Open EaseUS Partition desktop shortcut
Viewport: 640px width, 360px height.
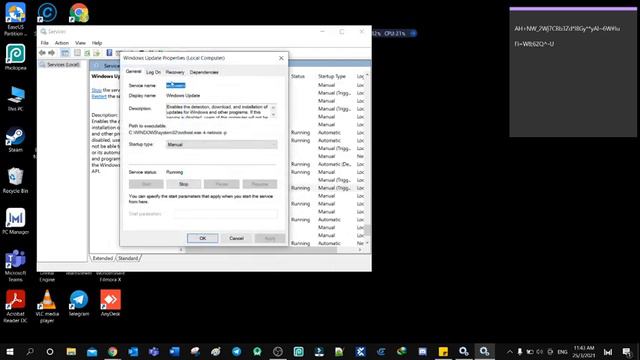point(16,19)
